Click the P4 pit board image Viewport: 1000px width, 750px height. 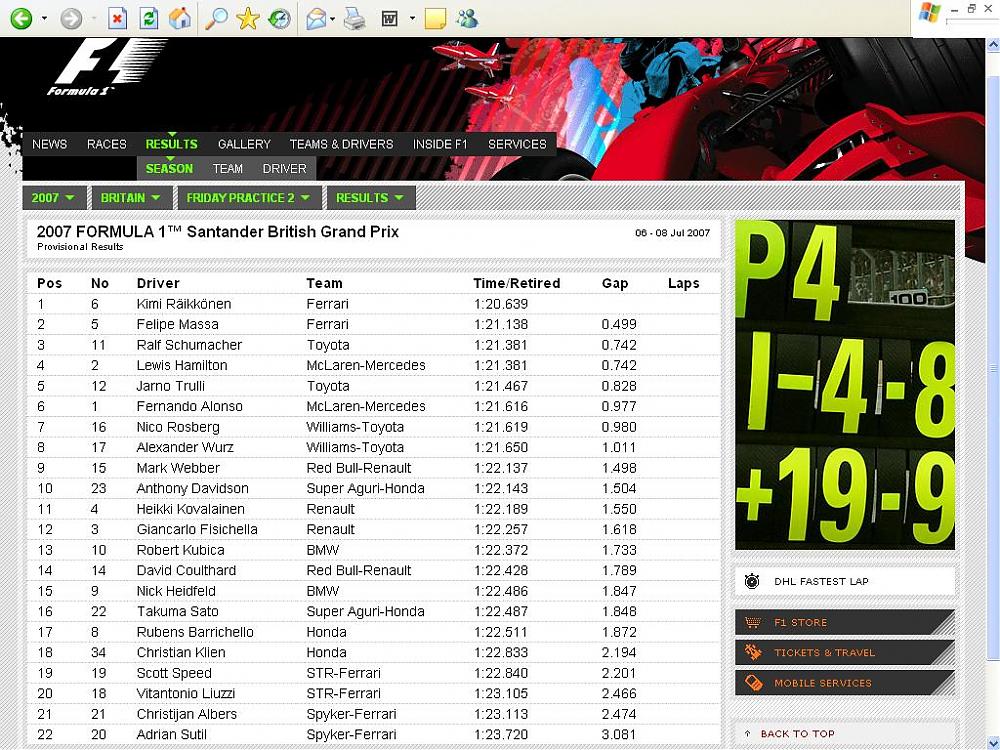tap(845, 385)
